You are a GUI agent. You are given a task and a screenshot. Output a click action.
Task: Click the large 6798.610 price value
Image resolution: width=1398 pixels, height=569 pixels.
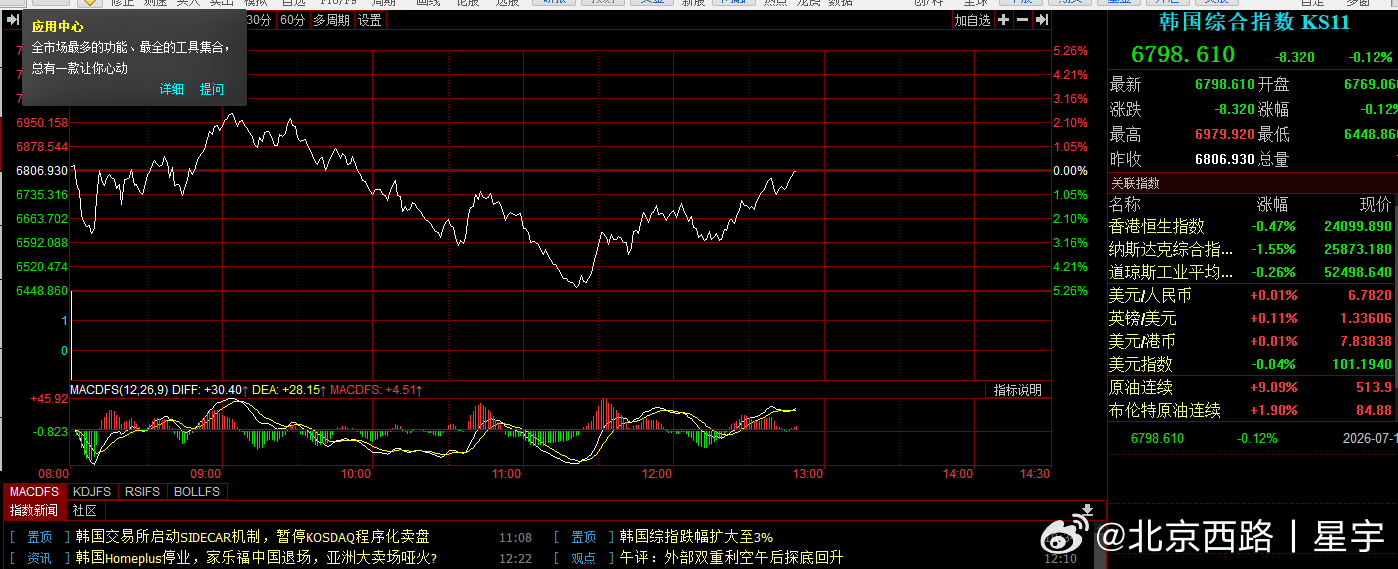click(1183, 55)
